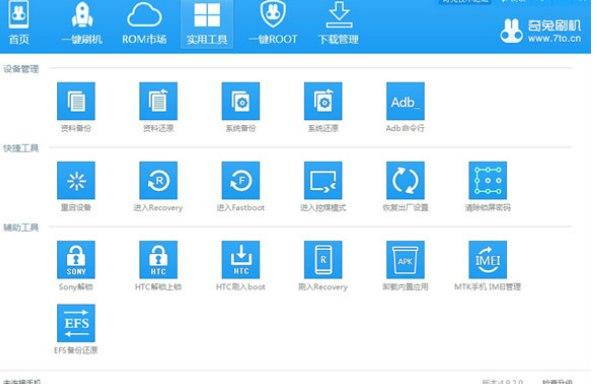Screen dimensions: 597x384
Task: Launch the Adb command line tool
Action: click(405, 101)
